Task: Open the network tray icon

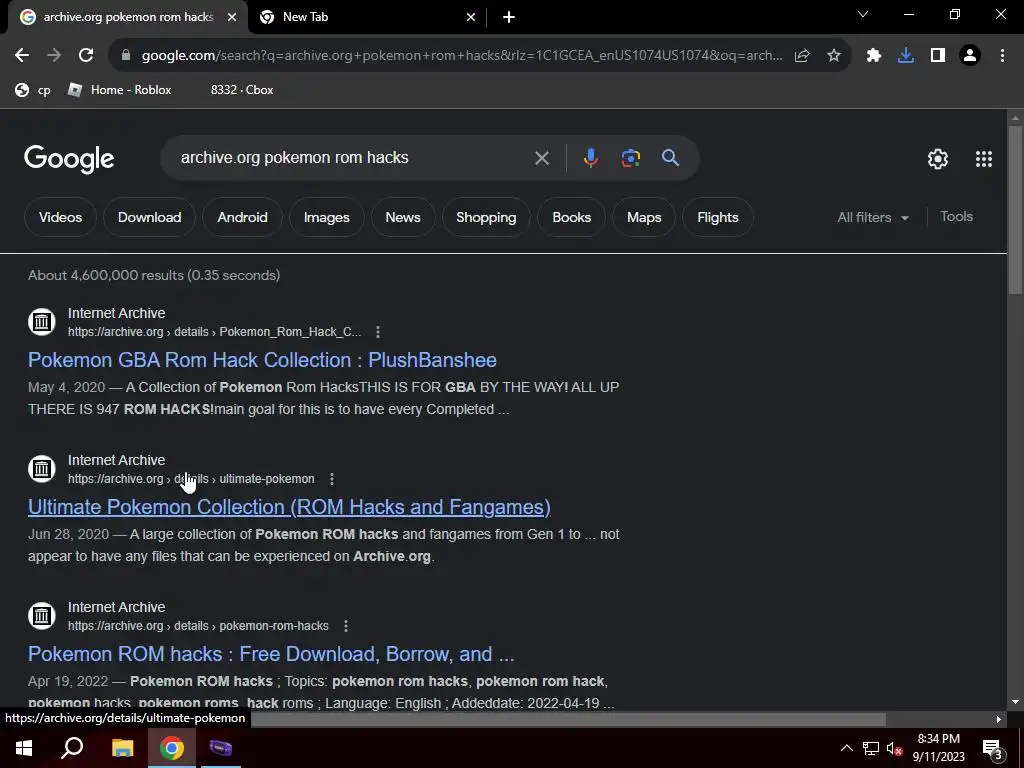Action: [871, 748]
